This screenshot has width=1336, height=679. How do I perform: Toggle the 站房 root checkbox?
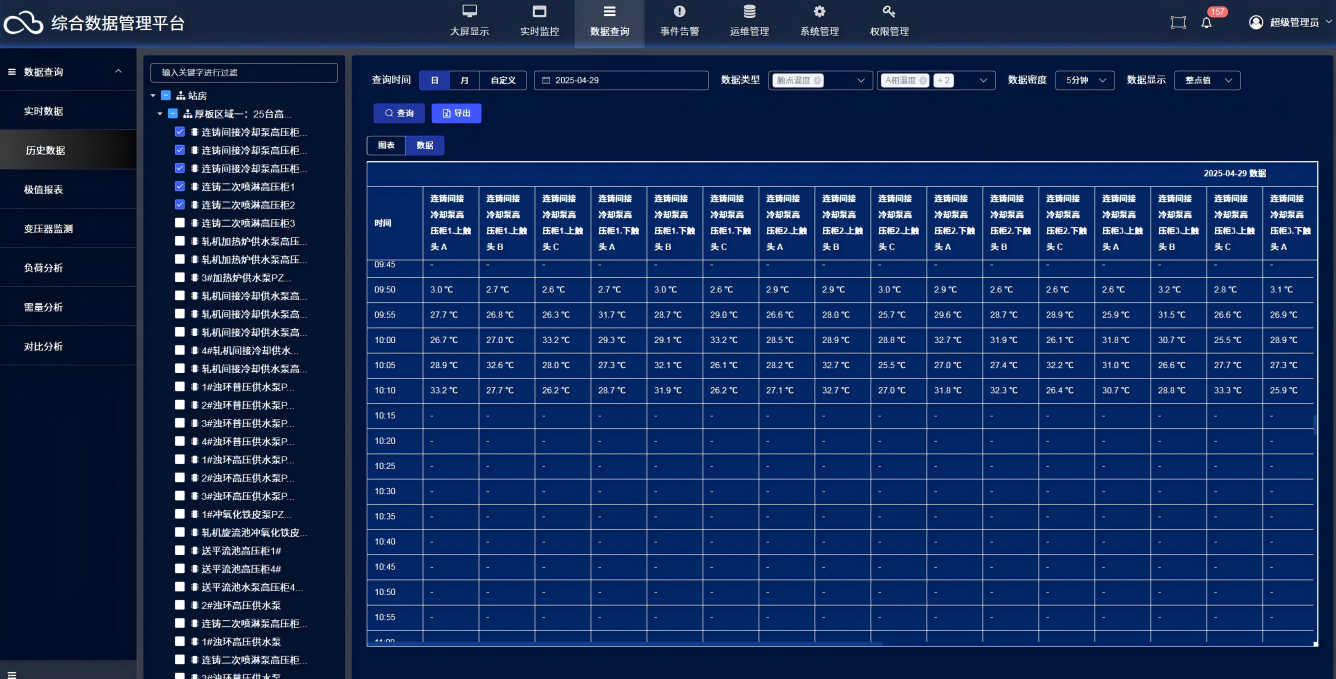166,96
